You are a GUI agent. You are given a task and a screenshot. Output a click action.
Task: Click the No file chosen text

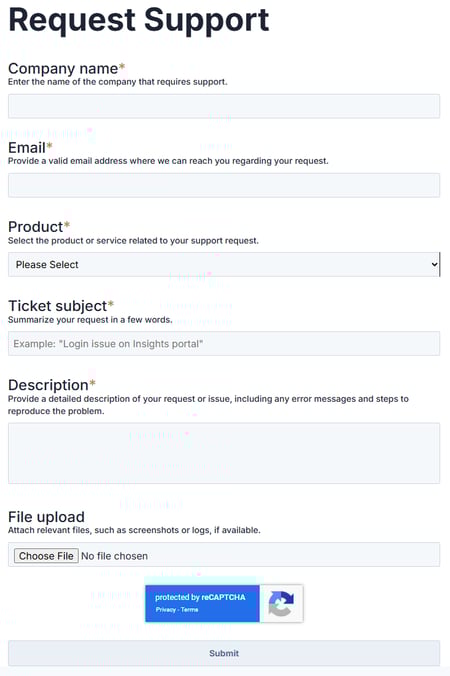114,556
